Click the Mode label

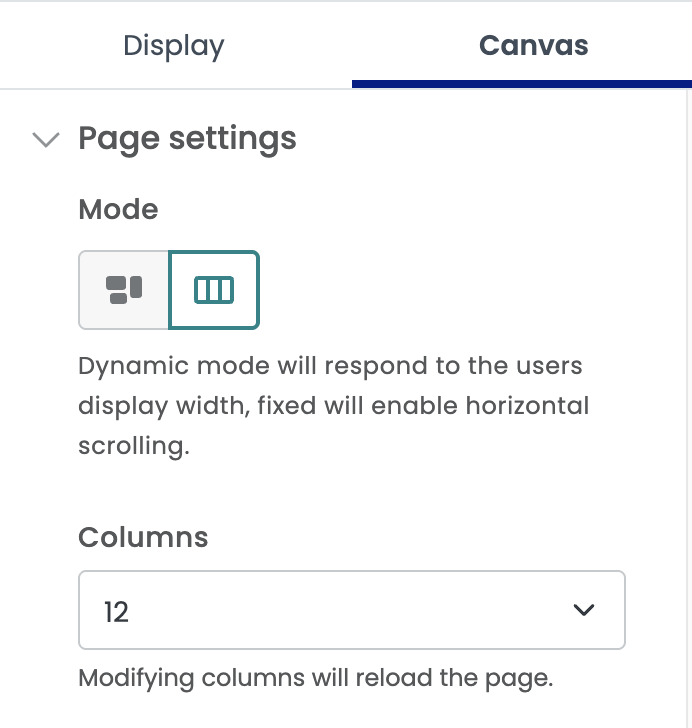click(118, 209)
